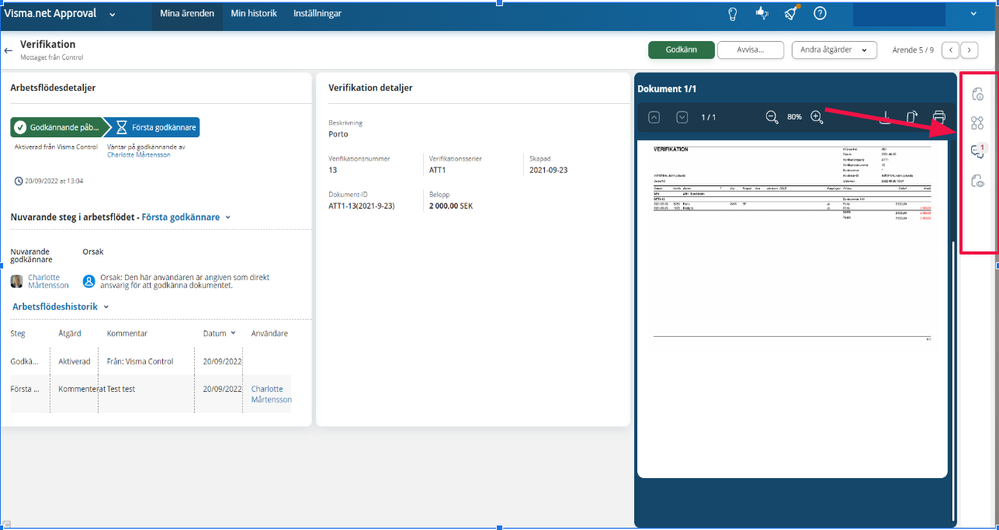Click document ID ATT1-13(2021-9-23)

362,206
